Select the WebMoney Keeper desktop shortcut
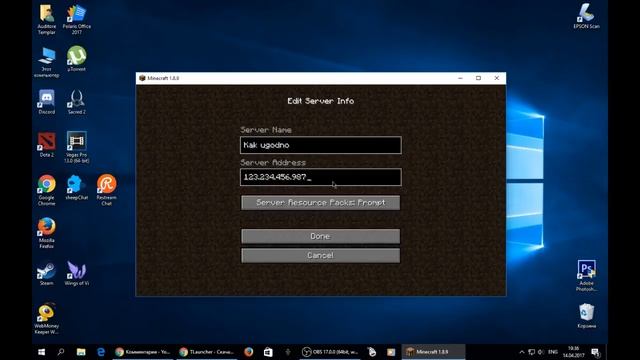 (x=47, y=319)
